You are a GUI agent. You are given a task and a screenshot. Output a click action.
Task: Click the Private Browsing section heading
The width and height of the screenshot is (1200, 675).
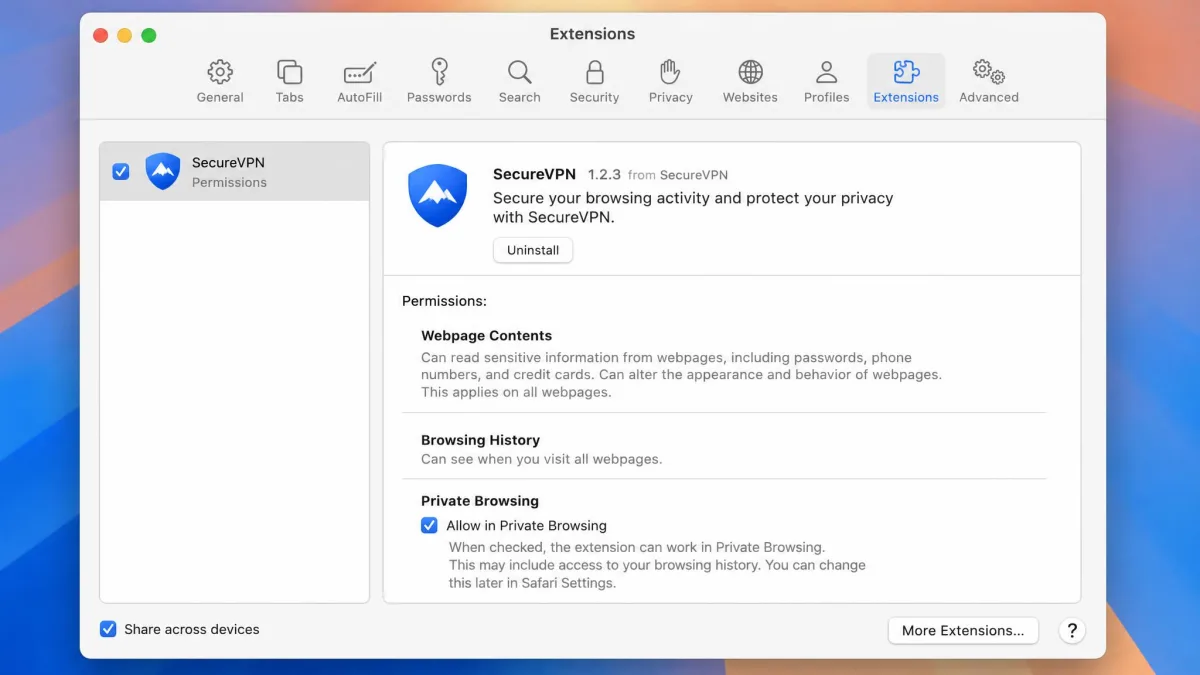point(480,501)
